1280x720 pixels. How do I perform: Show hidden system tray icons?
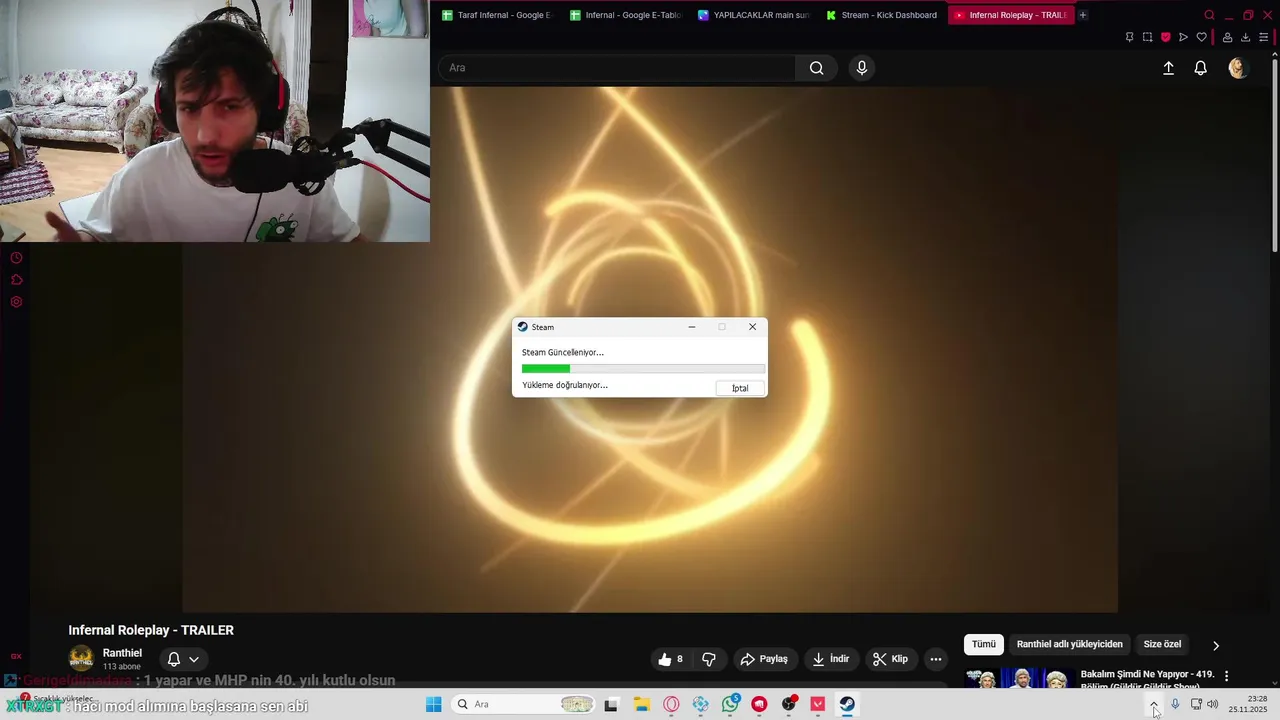point(1154,704)
